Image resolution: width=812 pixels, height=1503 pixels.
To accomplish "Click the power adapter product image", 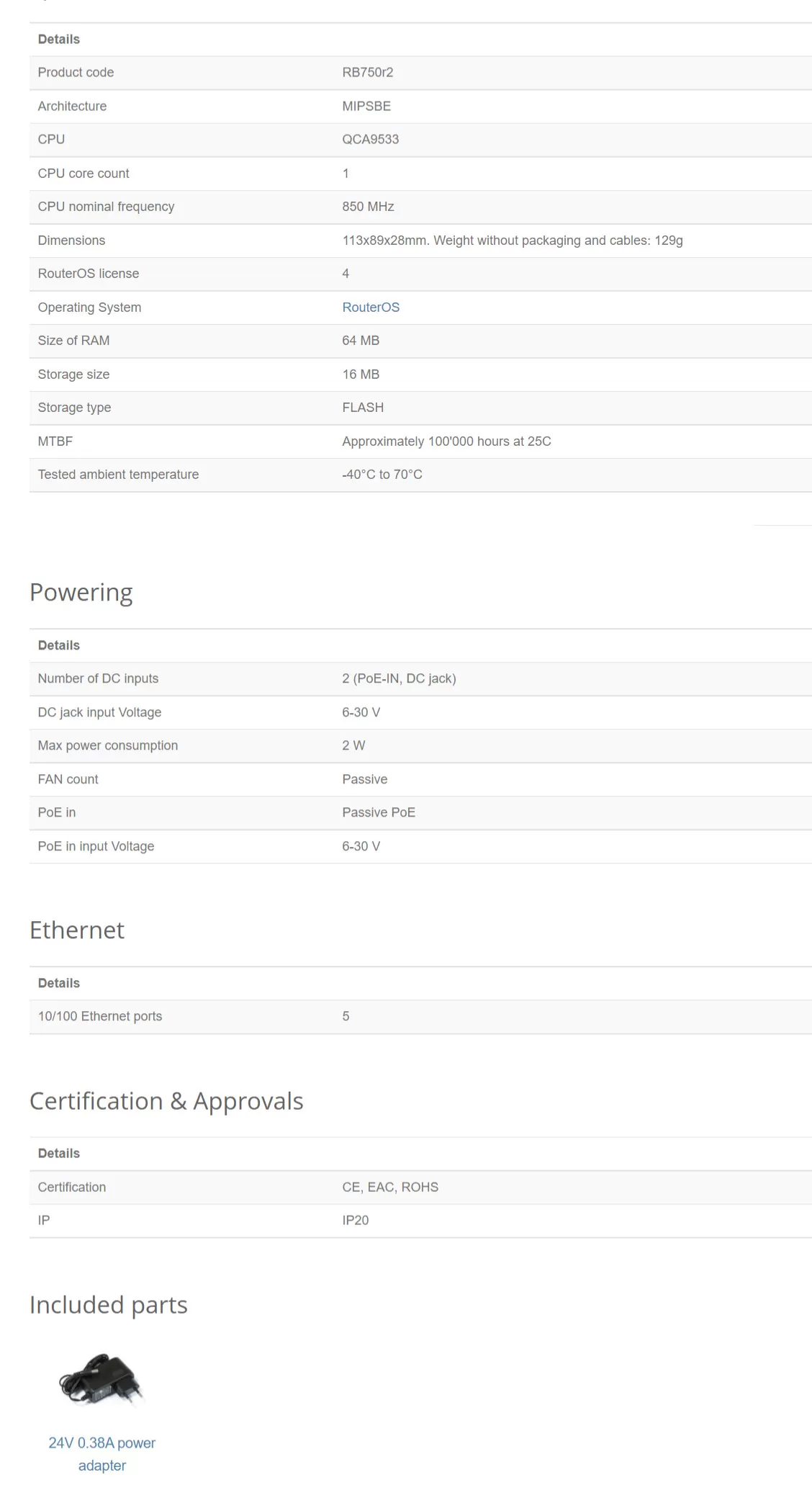I will click(102, 1380).
